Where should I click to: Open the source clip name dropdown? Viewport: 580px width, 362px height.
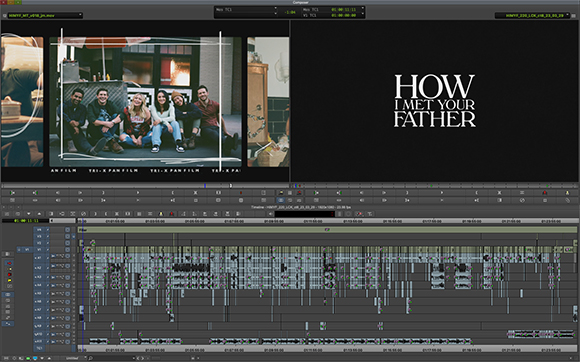[45, 15]
